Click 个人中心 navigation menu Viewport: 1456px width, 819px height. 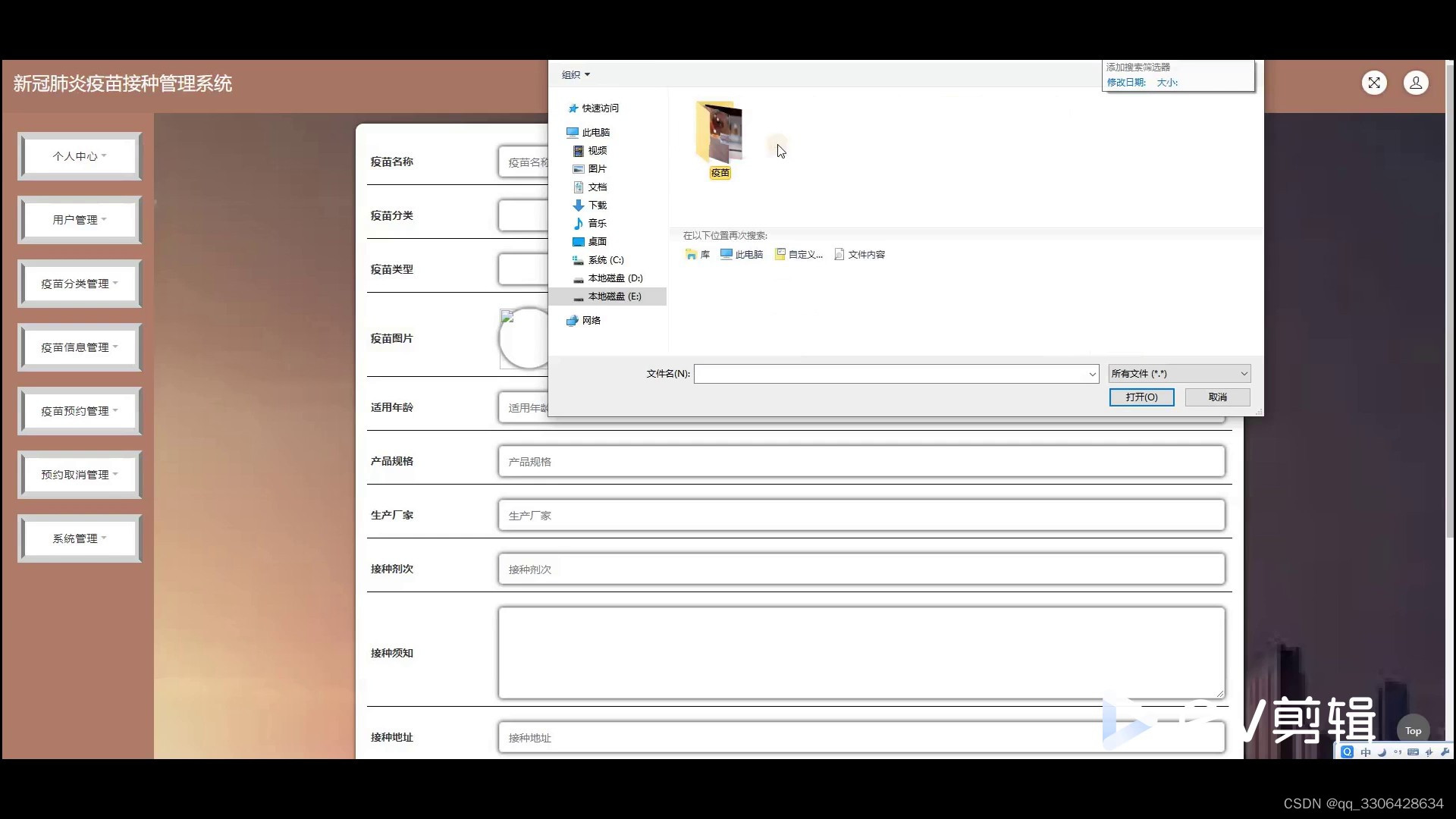point(79,155)
